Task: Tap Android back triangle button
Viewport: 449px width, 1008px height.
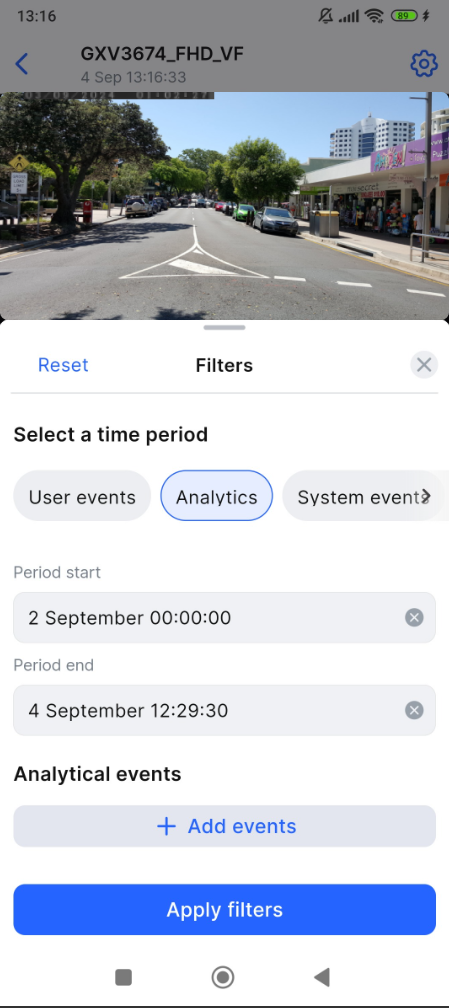Action: tap(322, 978)
